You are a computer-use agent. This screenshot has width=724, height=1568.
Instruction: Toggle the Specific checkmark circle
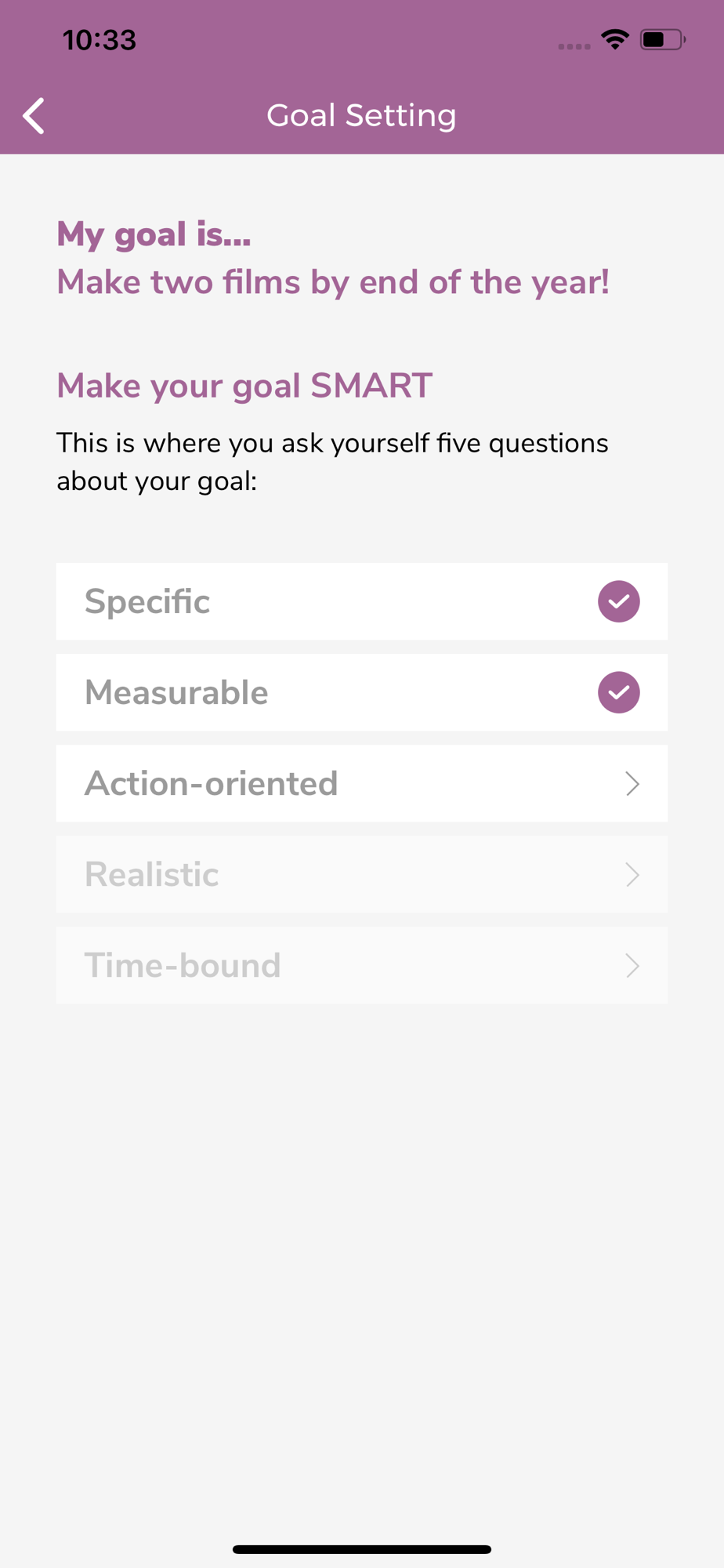pyautogui.click(x=619, y=601)
